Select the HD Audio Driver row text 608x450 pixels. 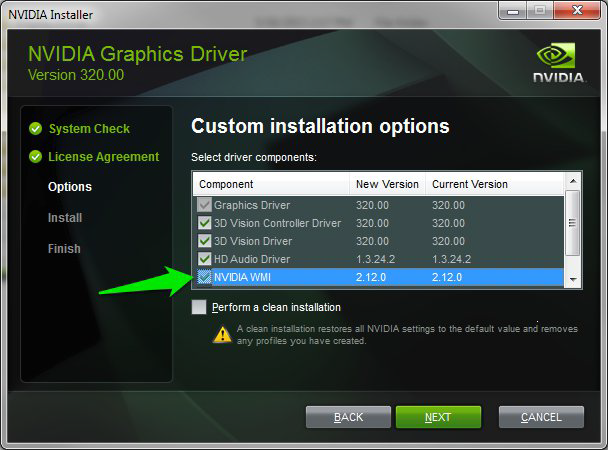(x=252, y=259)
